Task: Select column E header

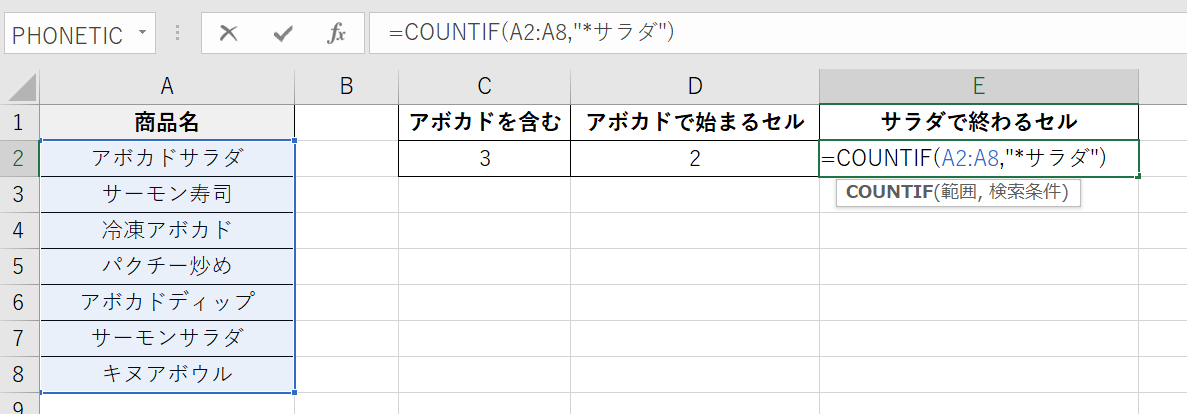Action: [x=978, y=86]
